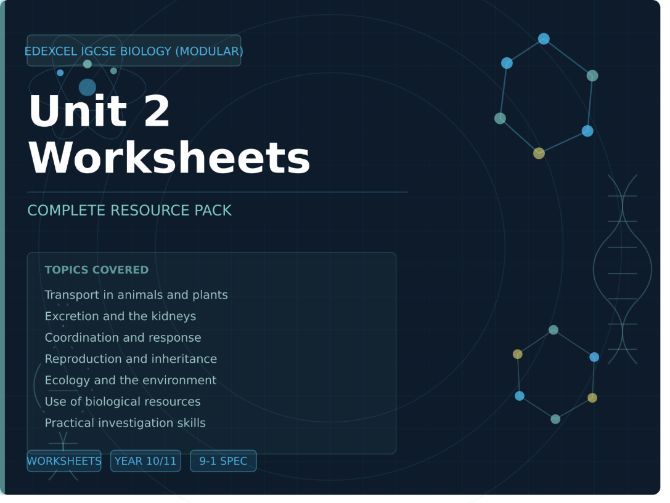Image resolution: width=670 pixels, height=503 pixels.
Task: Click the WORKSHEETS tag
Action: click(64, 461)
